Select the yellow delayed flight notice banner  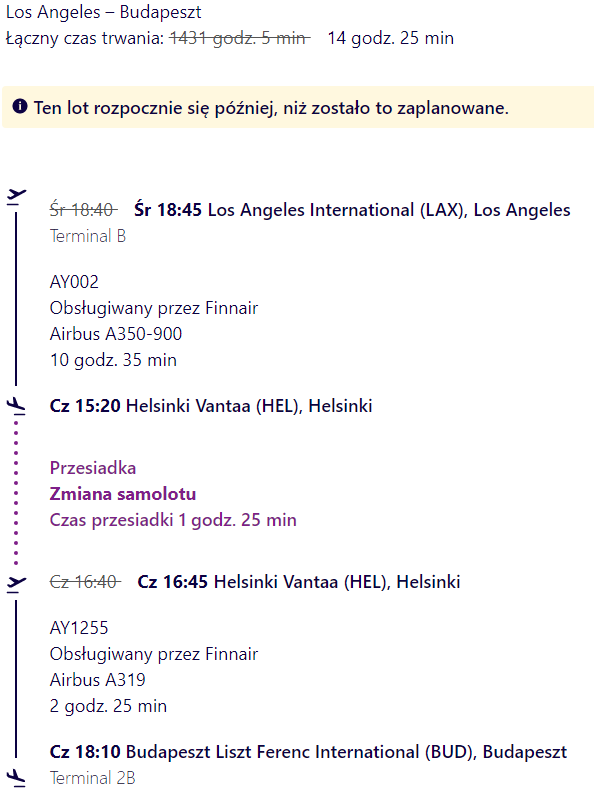[x=298, y=107]
